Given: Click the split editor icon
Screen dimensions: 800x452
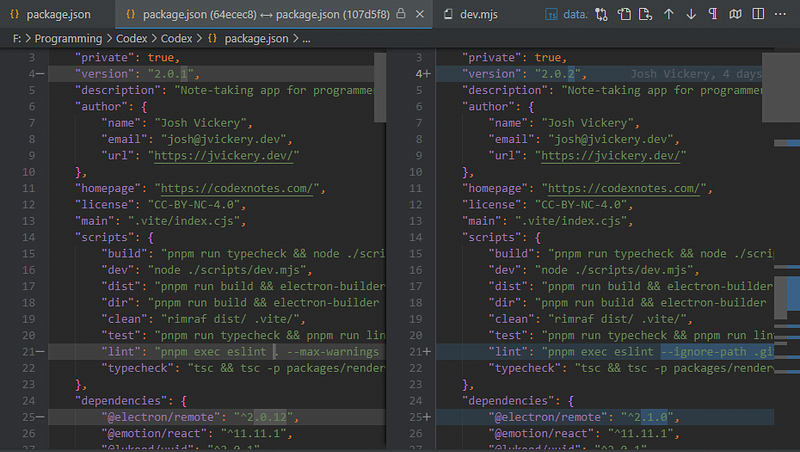Looking at the screenshot, I should point(759,15).
